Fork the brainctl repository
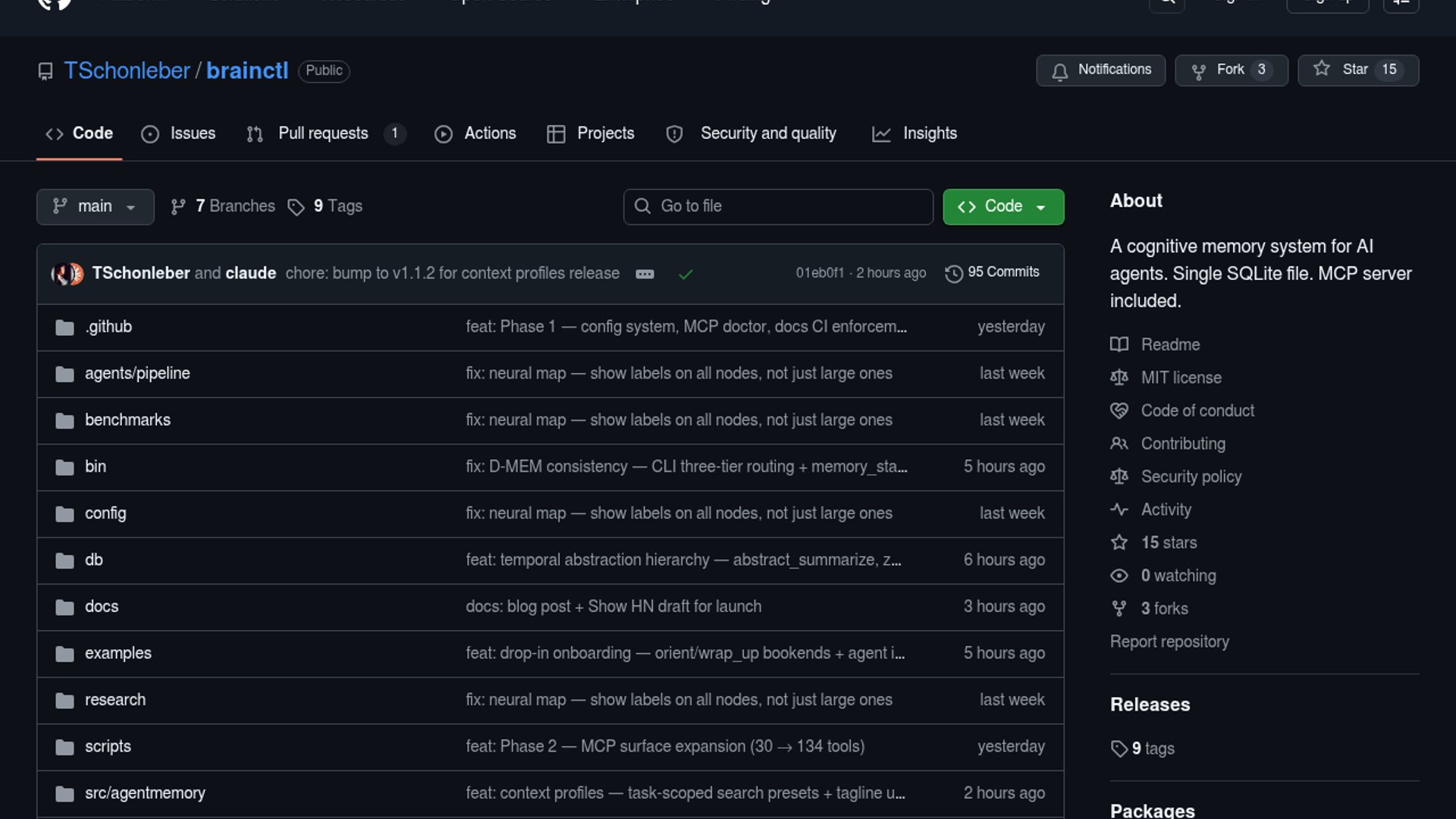The width and height of the screenshot is (1456, 819). coord(1230,70)
